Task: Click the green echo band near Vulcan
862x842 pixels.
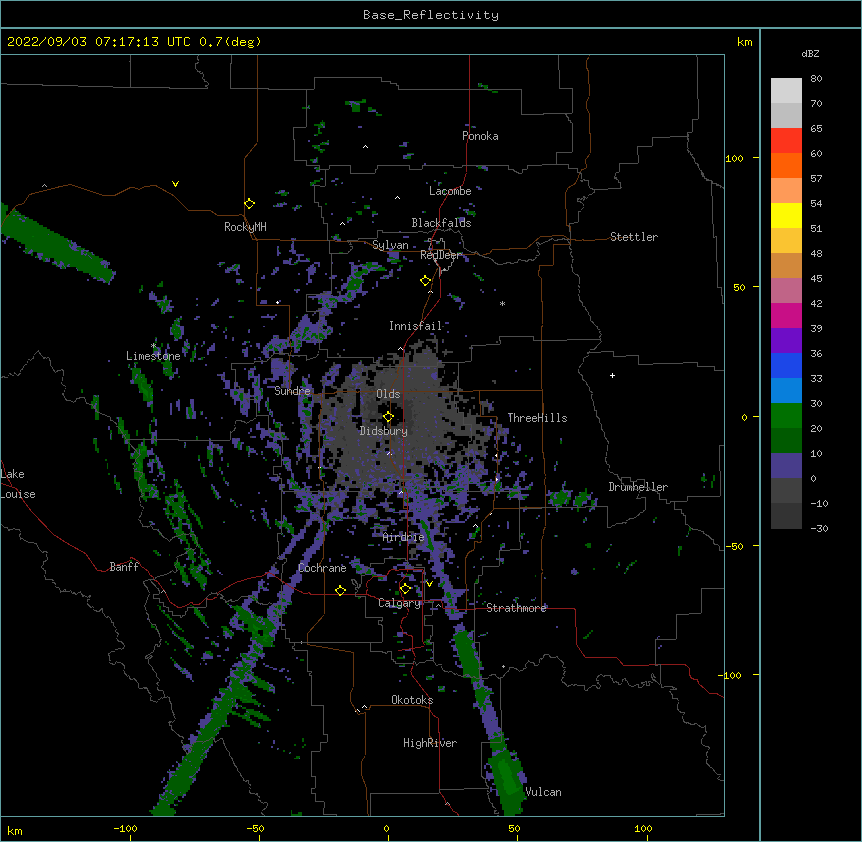Action: click(x=507, y=780)
